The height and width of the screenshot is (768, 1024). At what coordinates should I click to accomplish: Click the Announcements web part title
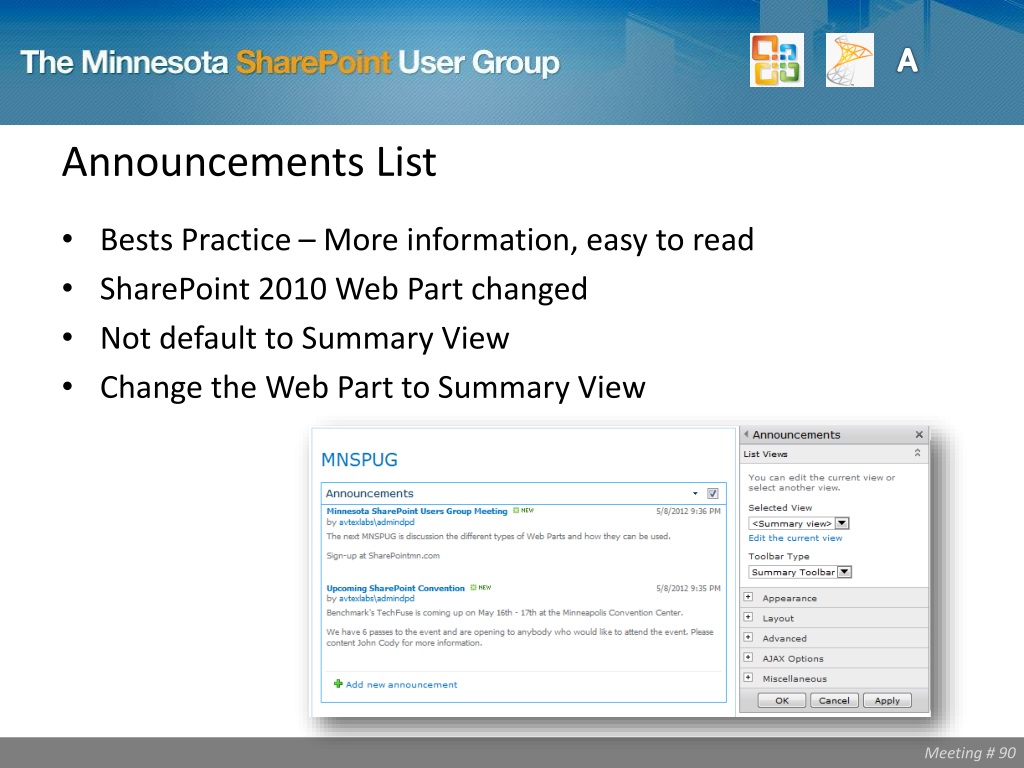(x=370, y=493)
